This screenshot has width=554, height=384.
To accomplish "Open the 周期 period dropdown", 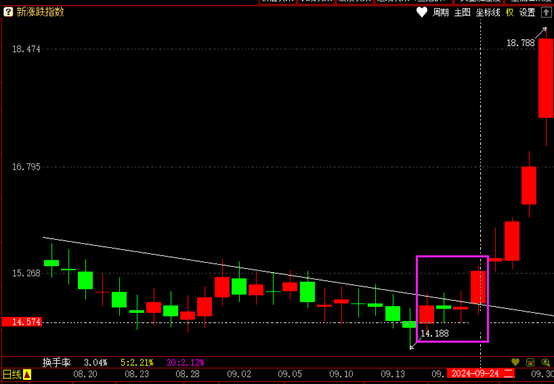I will click(x=441, y=13).
